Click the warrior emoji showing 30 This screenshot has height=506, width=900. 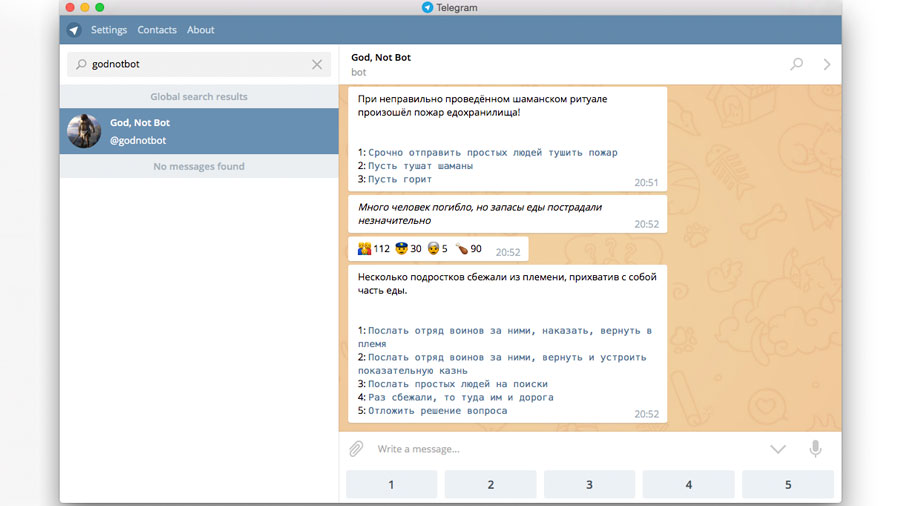(401, 248)
